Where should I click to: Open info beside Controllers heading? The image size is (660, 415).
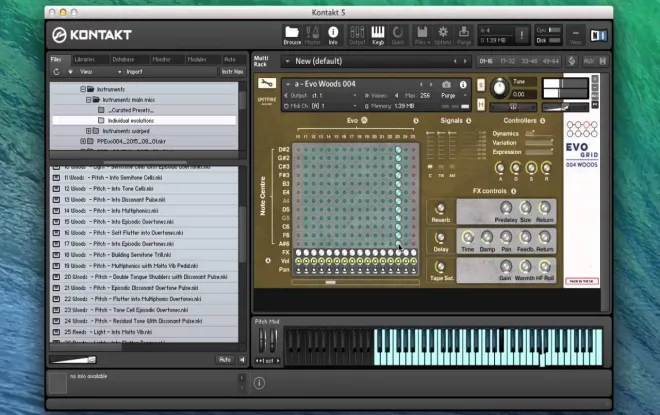[x=543, y=121]
